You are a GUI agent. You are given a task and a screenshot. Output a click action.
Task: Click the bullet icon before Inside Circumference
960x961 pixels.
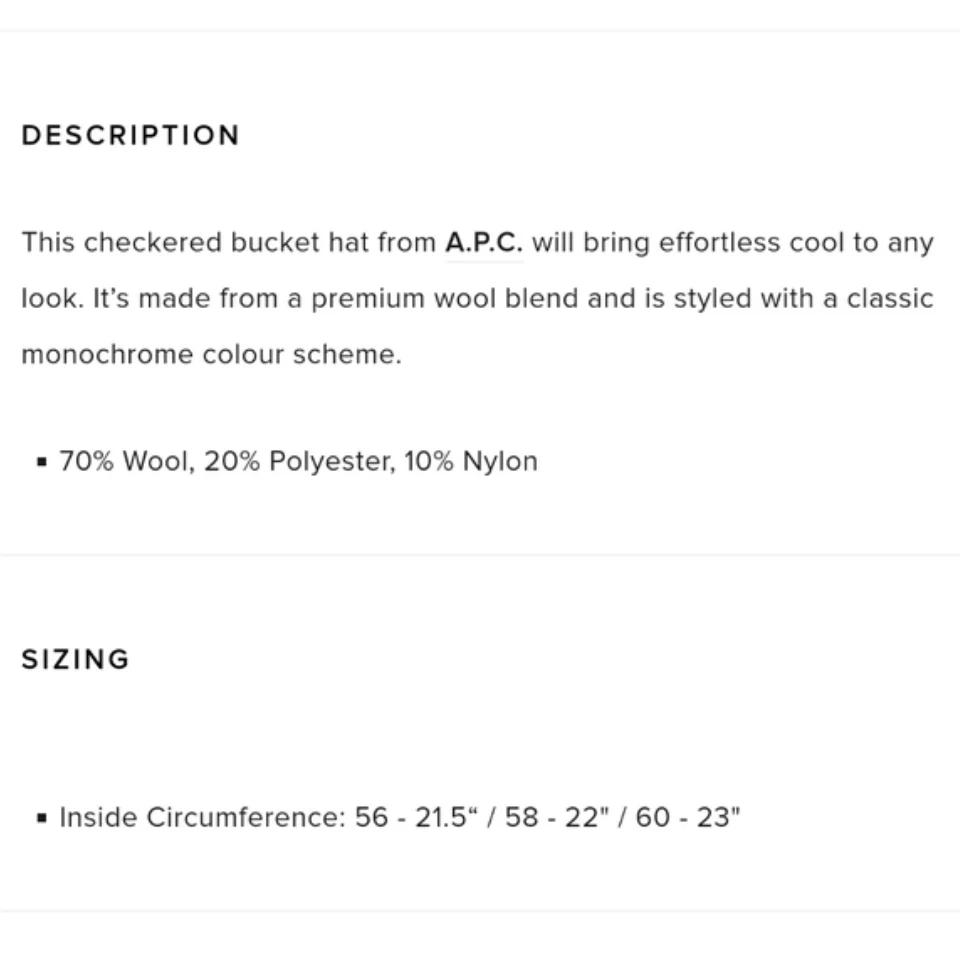(x=41, y=818)
